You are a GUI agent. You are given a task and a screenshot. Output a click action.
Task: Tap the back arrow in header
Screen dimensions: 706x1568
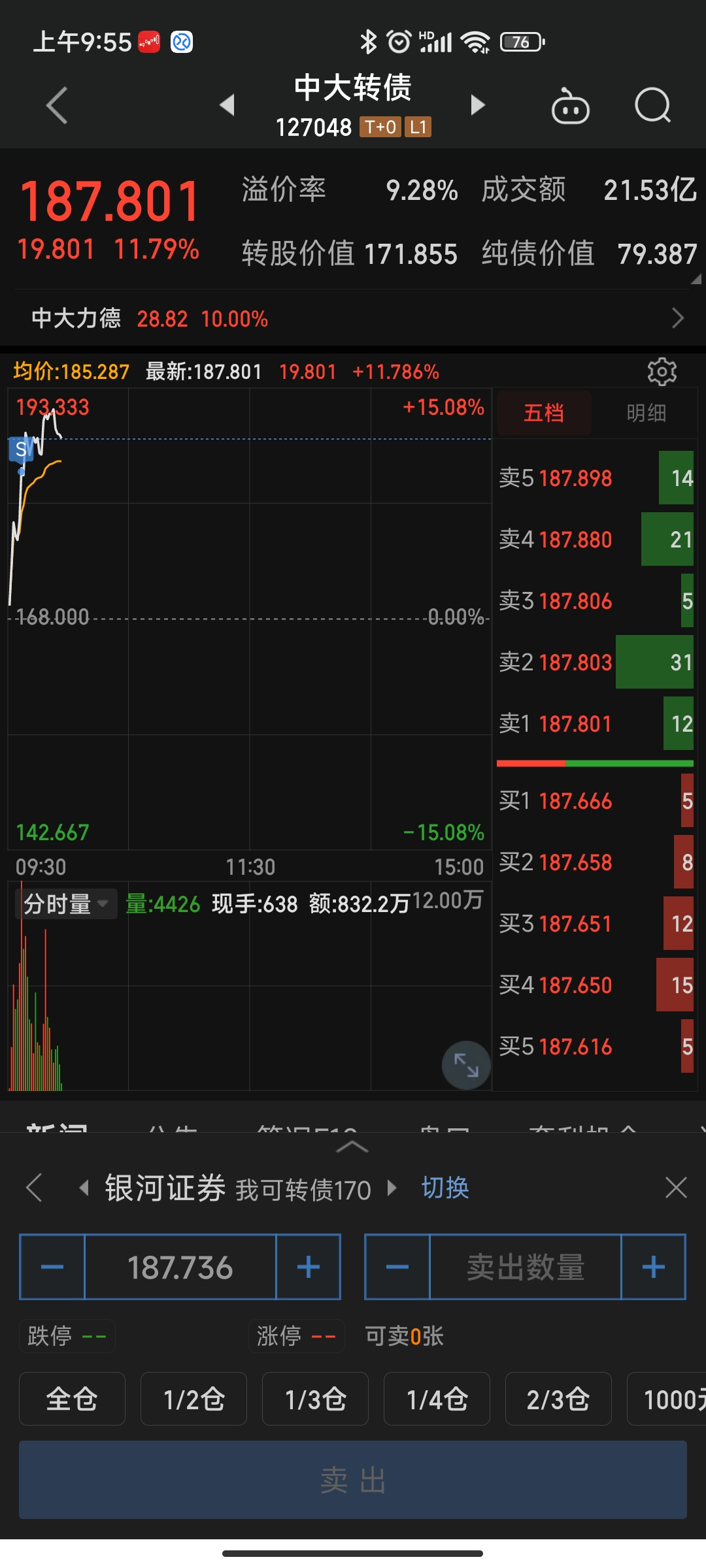coord(57,105)
